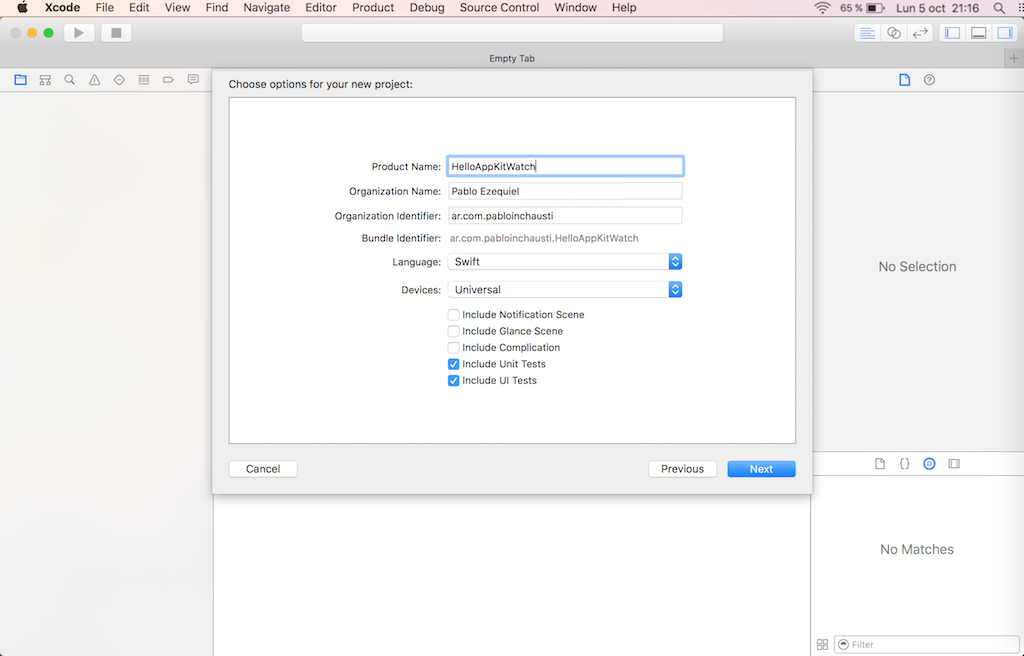
Task: Open the Edit menu
Action: (139, 8)
